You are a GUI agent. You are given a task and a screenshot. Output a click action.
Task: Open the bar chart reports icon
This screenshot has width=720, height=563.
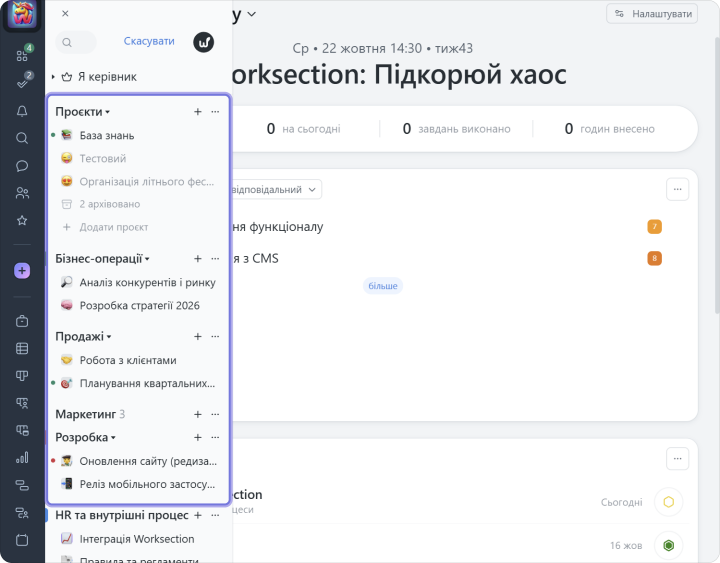(x=22, y=458)
